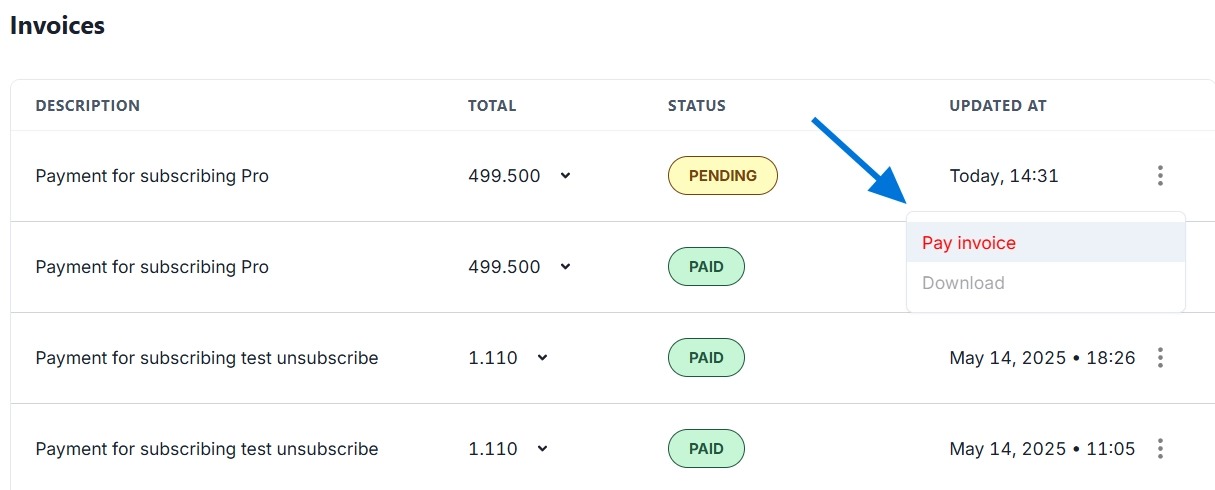Expand the total chevron of the paid Pro invoice
The image size is (1215, 490).
tap(565, 267)
